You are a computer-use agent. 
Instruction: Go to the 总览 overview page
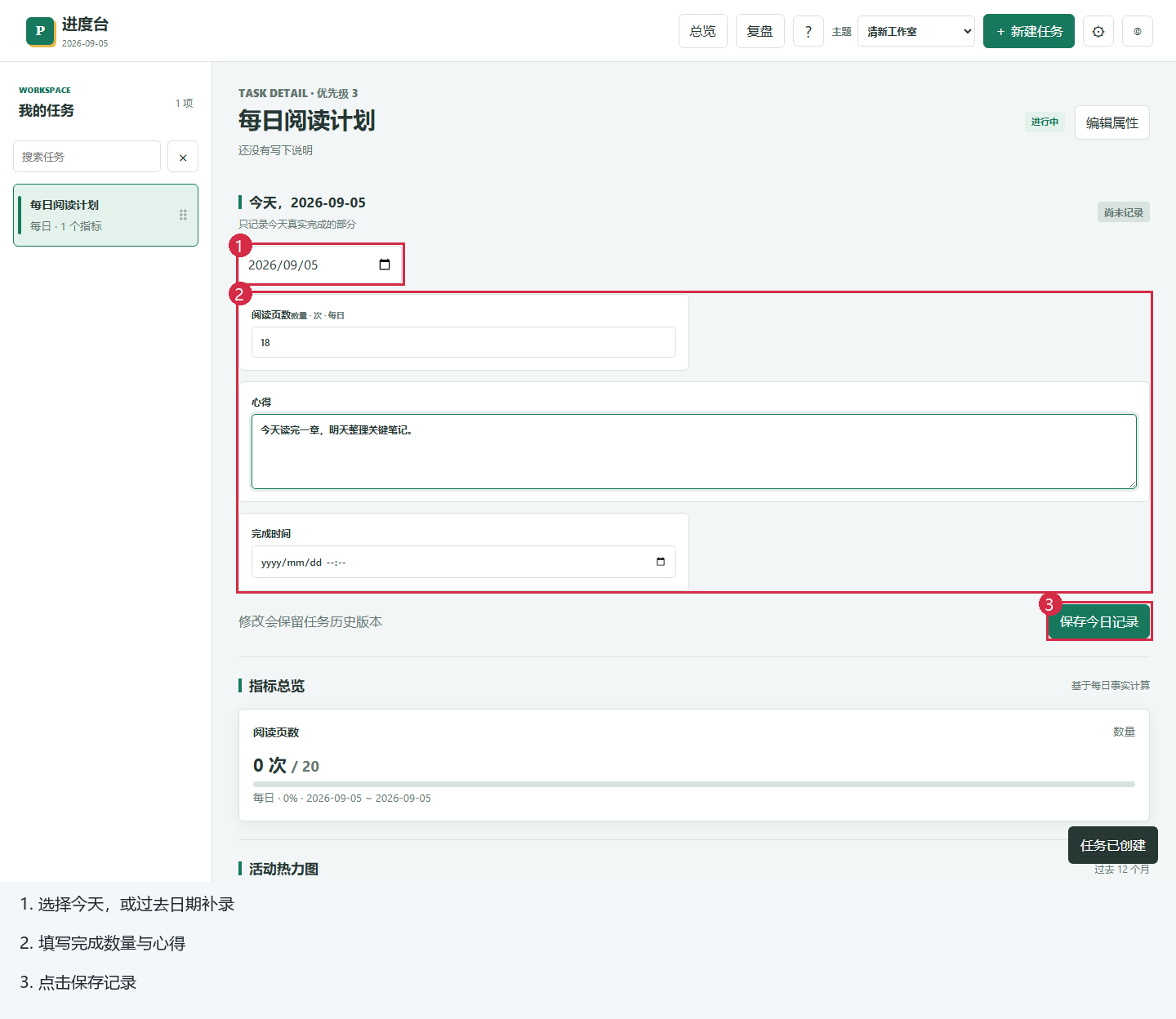(703, 31)
